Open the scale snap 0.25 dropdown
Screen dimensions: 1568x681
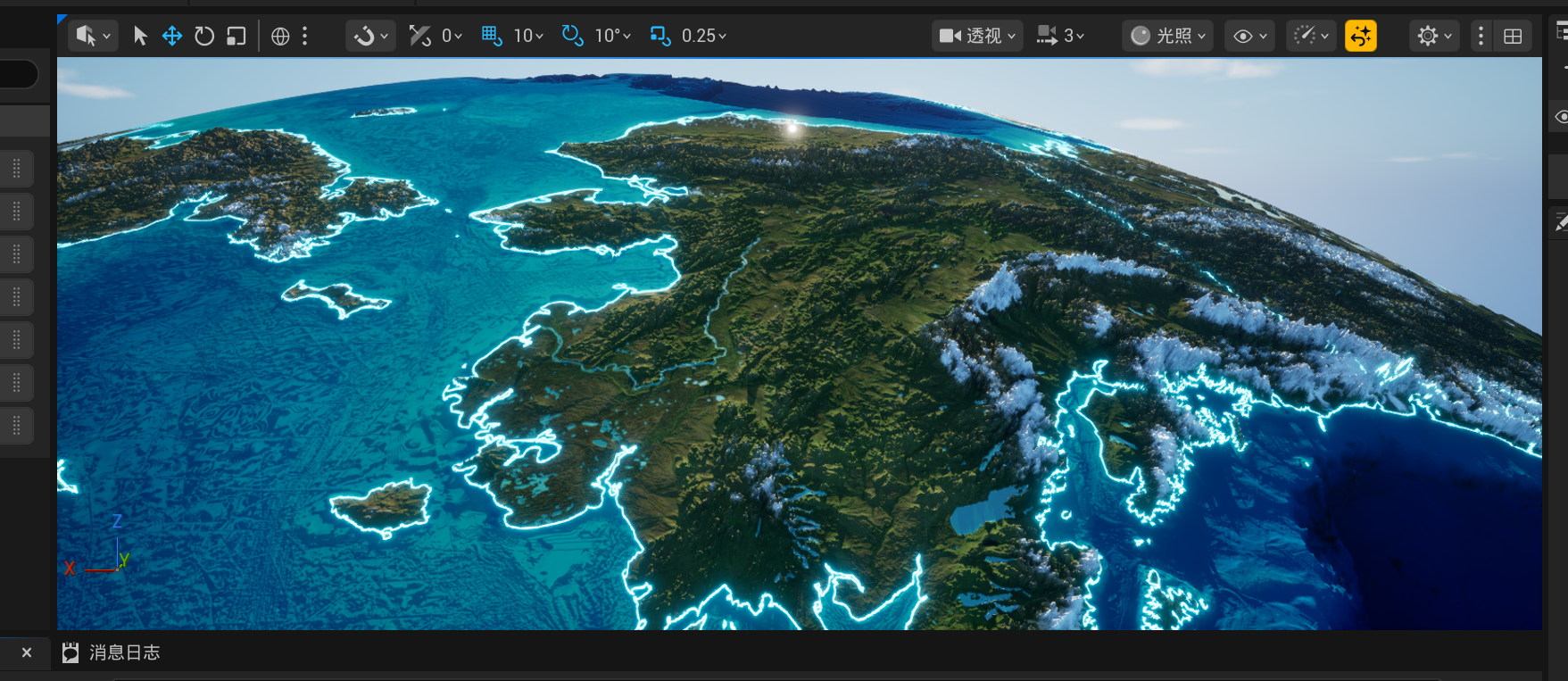point(704,36)
